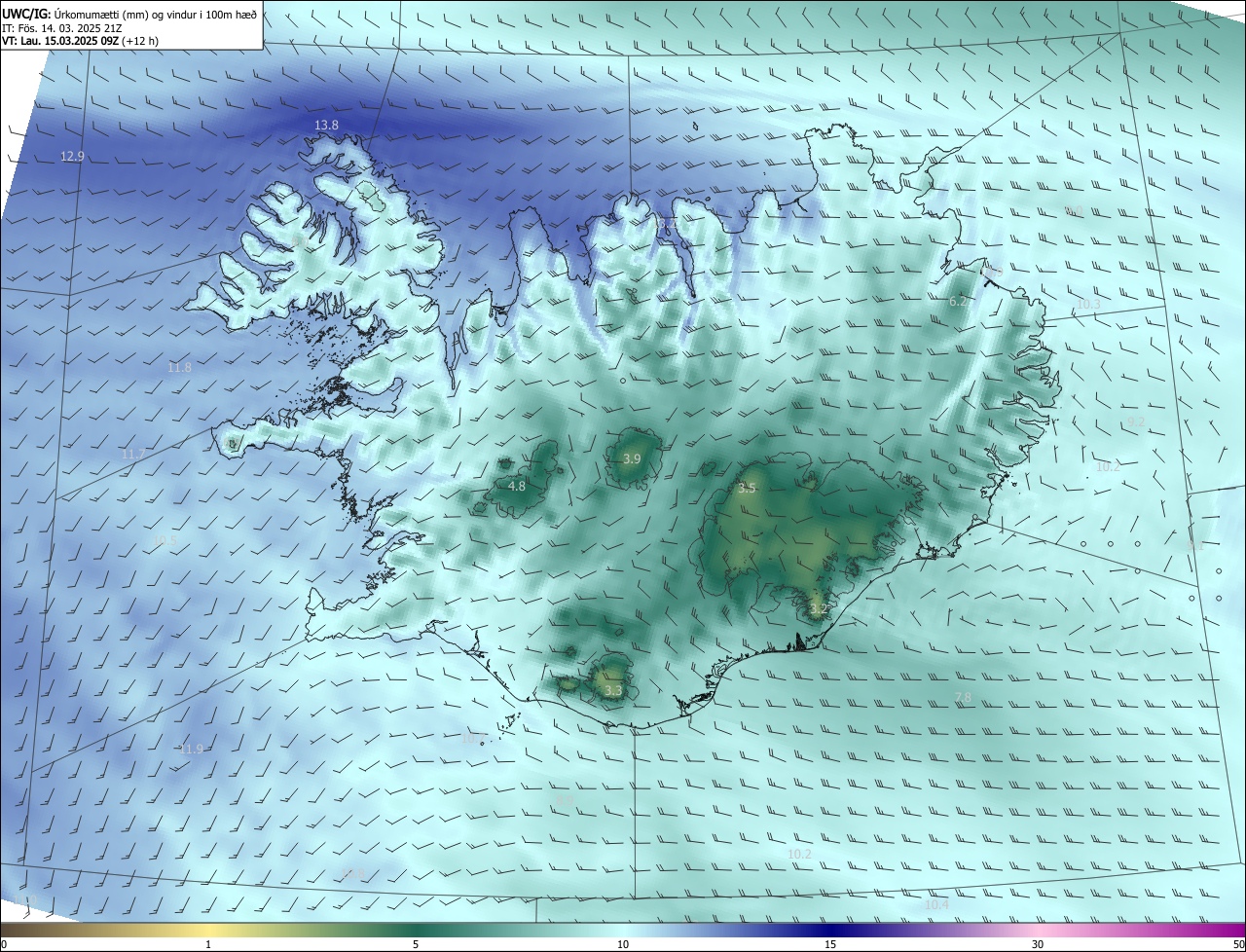Screen dimensions: 1246x952
Task: Select the 6.2 value label
Action: [x=958, y=302]
